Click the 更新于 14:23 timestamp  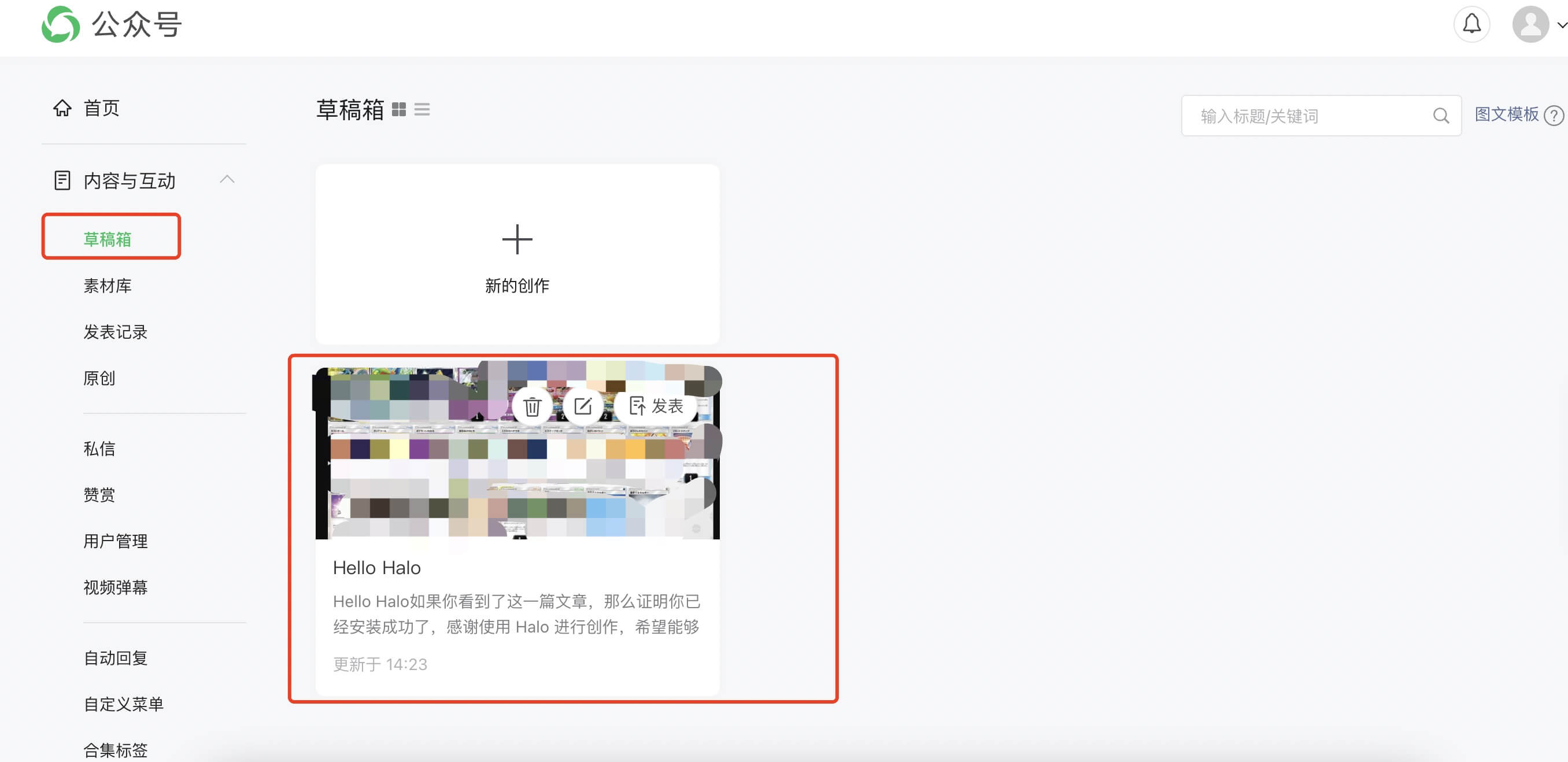(x=380, y=664)
